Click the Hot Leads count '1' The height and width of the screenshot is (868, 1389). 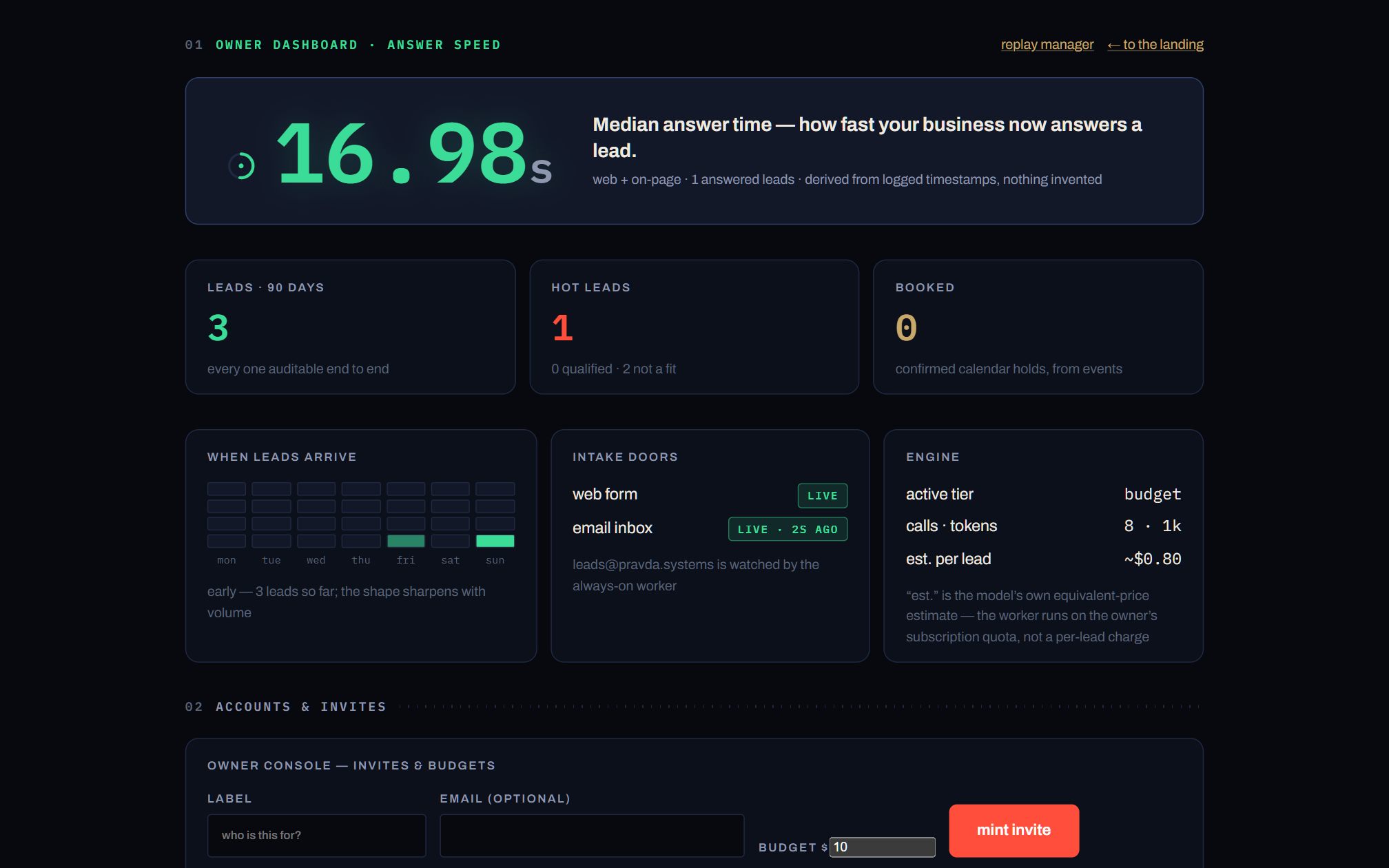[x=562, y=328]
